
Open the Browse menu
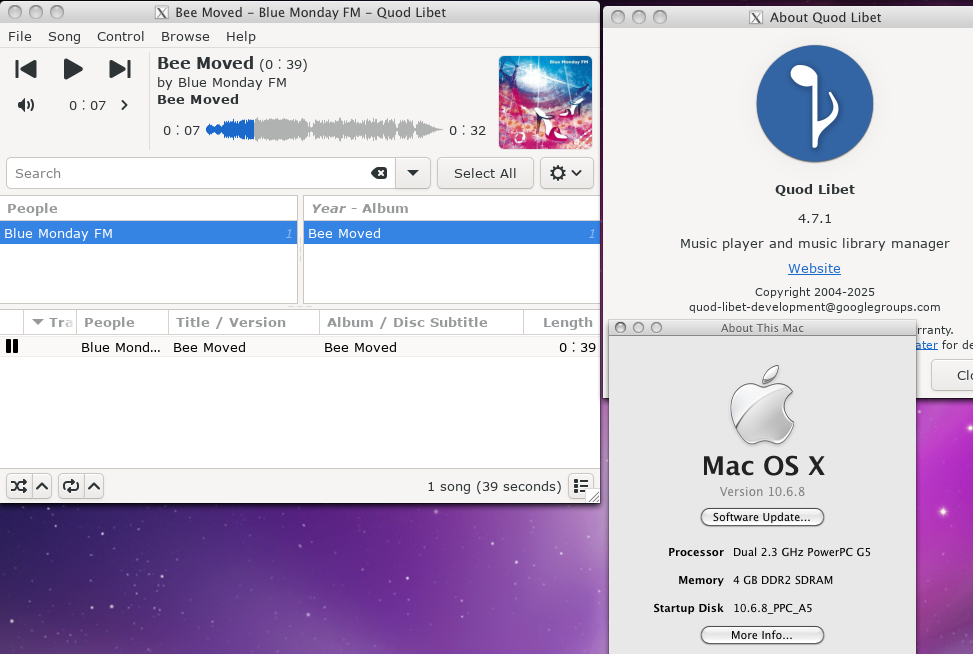(x=185, y=37)
